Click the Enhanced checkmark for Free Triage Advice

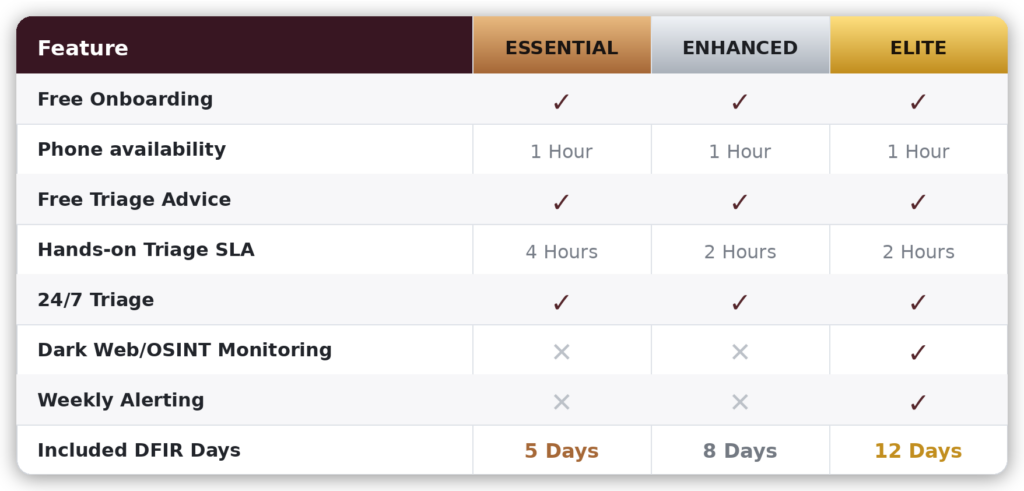pyautogui.click(x=740, y=201)
